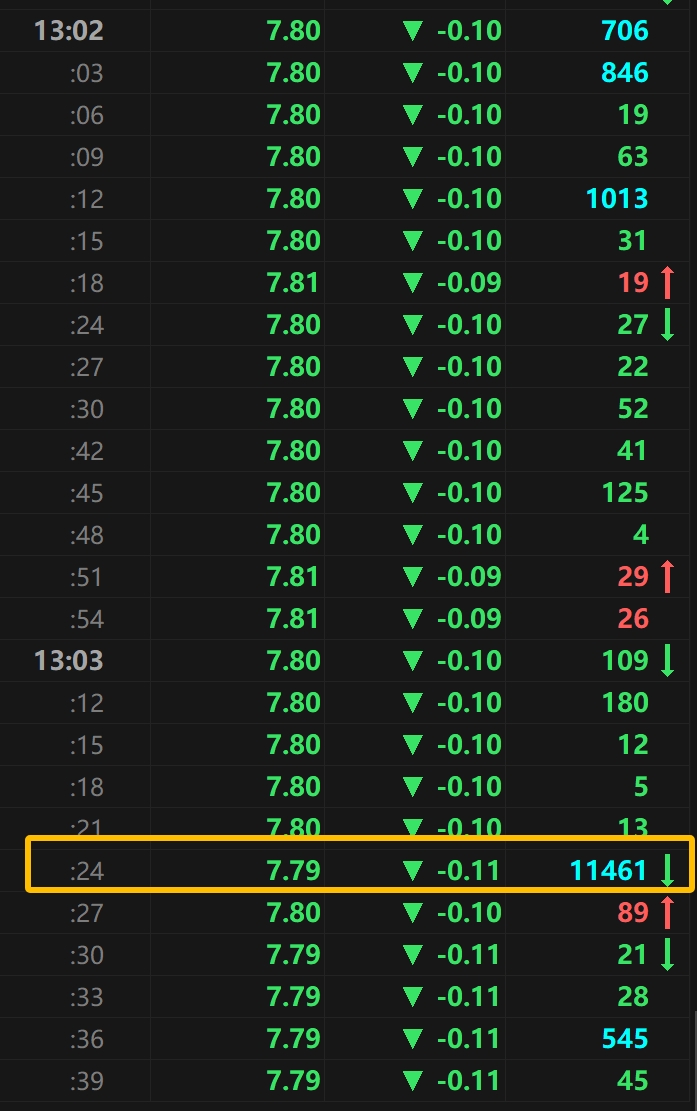Image resolution: width=697 pixels, height=1111 pixels.
Task: Click change -0.09 in the :51 row
Action: tap(469, 577)
